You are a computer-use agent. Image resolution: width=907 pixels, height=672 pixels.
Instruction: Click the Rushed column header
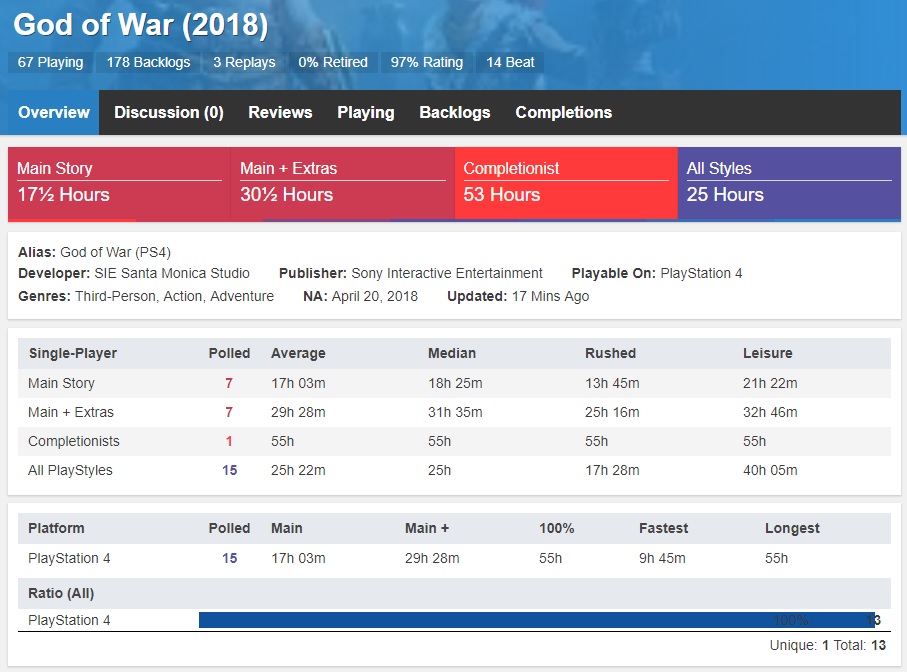tap(610, 353)
